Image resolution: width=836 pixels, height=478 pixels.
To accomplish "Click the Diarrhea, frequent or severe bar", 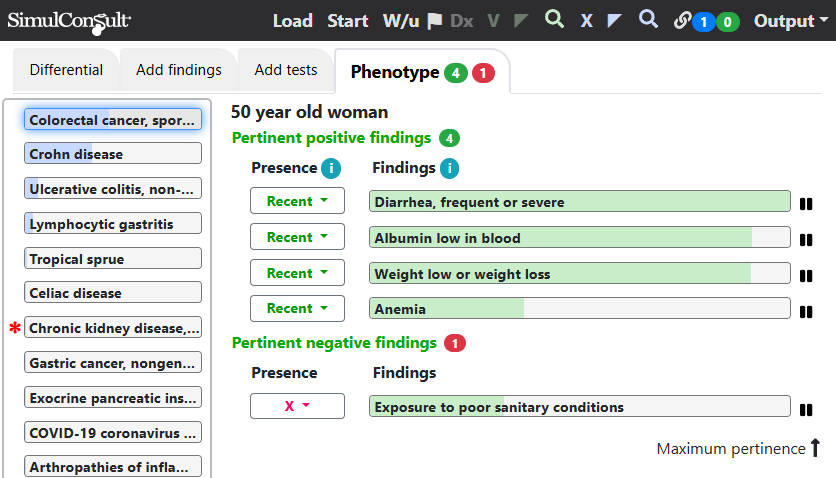I will [580, 201].
